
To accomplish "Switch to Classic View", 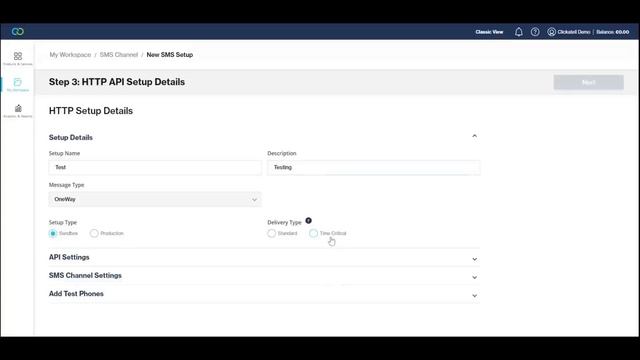I will pyautogui.click(x=489, y=32).
